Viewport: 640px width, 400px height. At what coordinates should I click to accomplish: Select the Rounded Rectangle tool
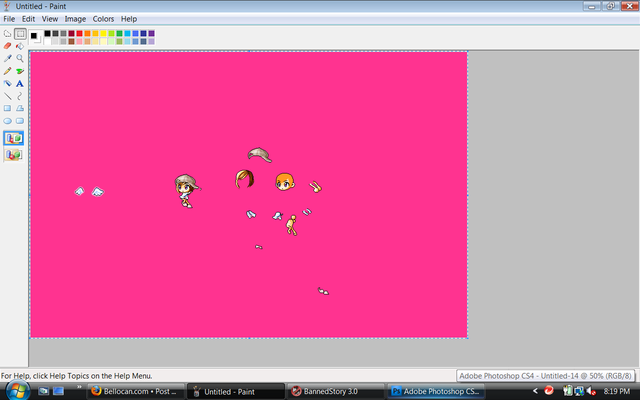20,121
